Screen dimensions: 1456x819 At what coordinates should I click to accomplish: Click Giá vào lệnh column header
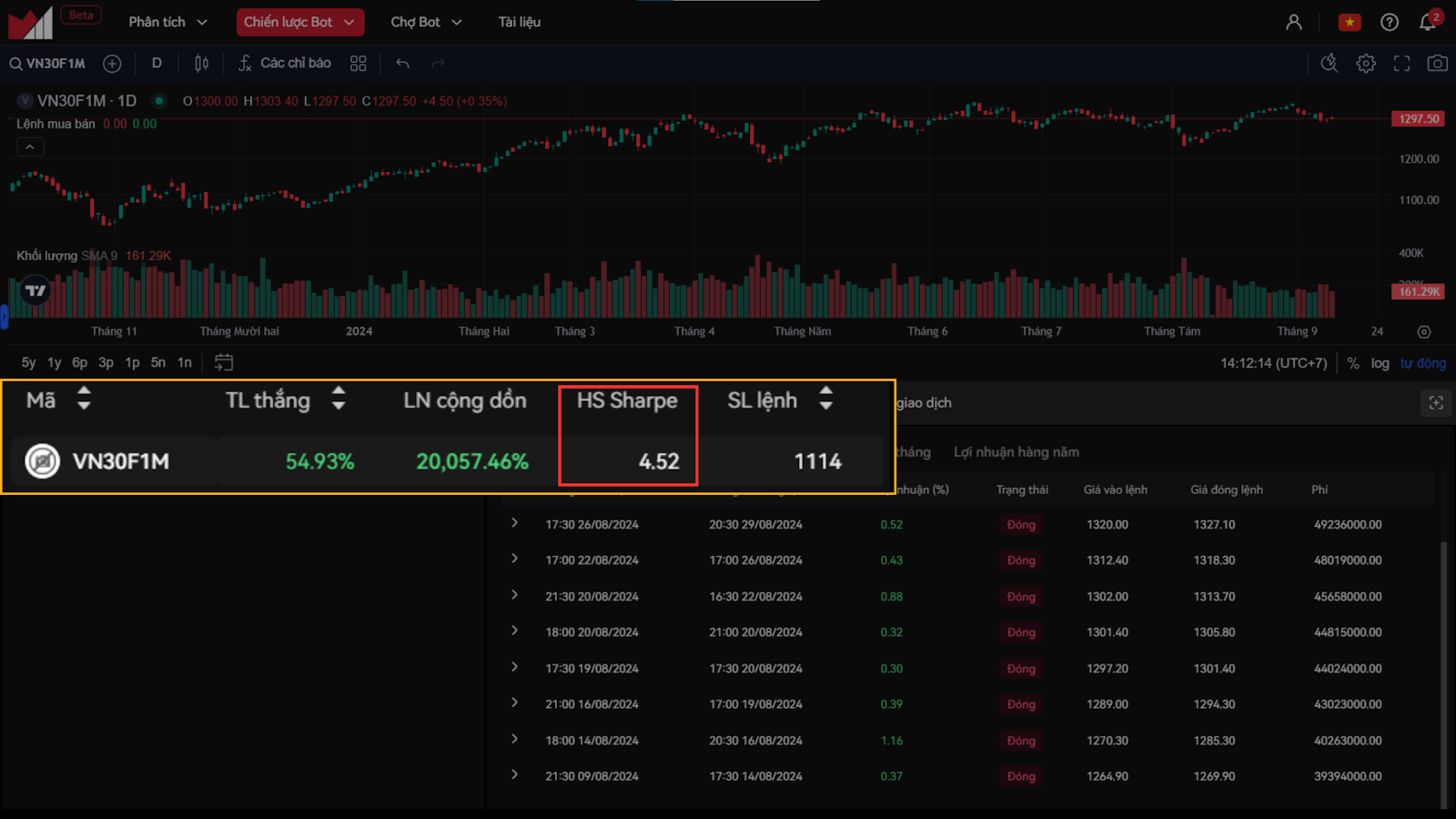click(x=1116, y=490)
